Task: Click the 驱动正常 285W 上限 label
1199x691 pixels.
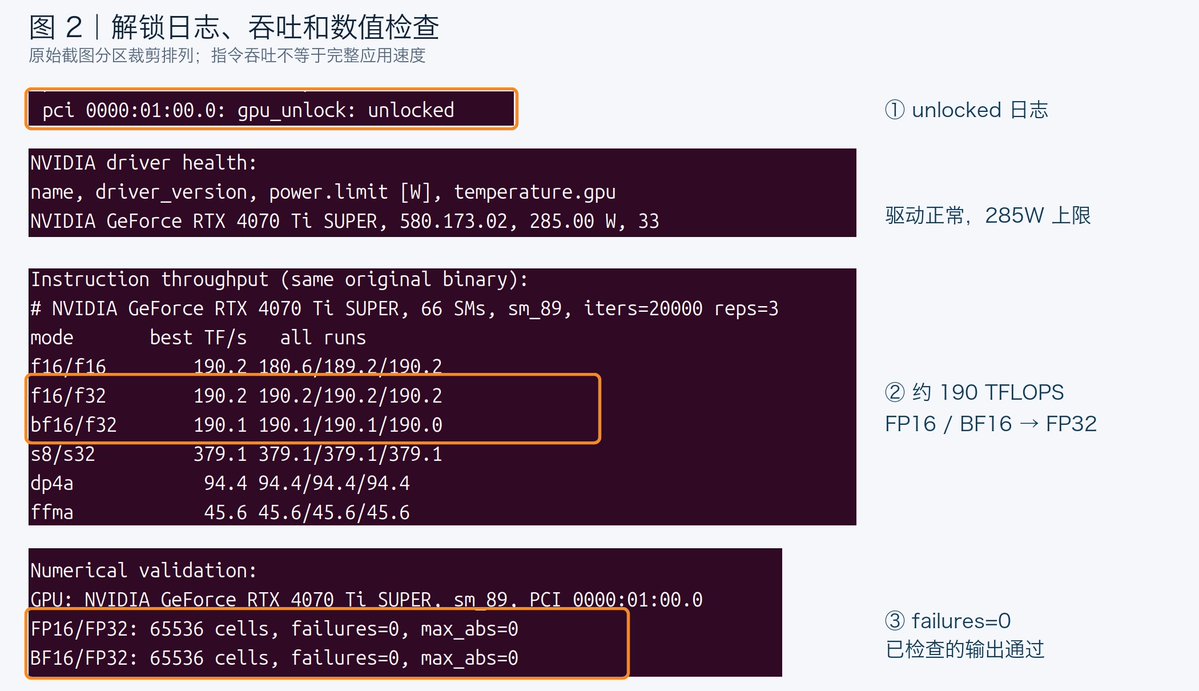Action: (x=988, y=216)
